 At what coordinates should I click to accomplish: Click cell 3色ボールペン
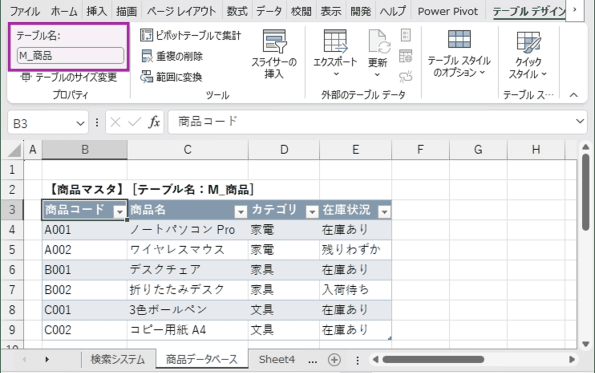(x=188, y=310)
